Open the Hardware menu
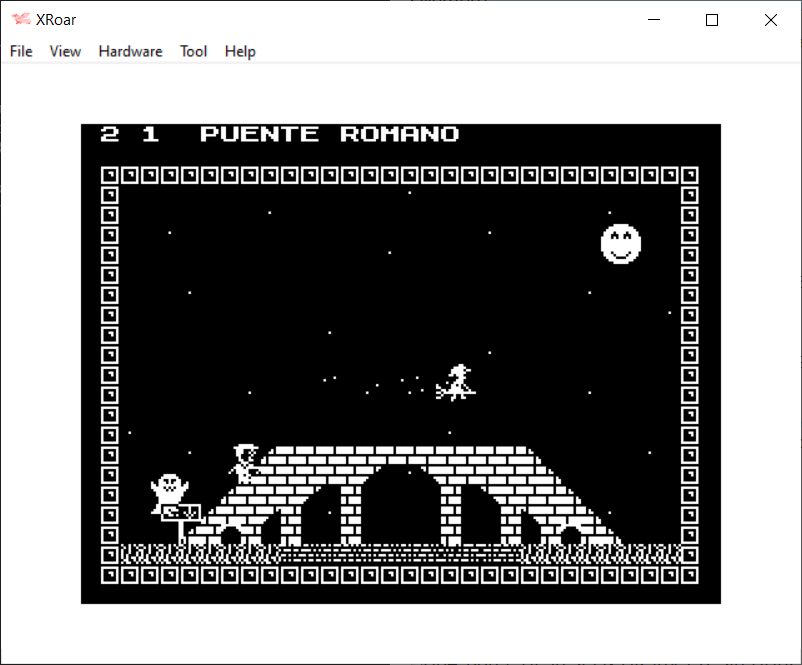This screenshot has width=802, height=665. point(130,51)
